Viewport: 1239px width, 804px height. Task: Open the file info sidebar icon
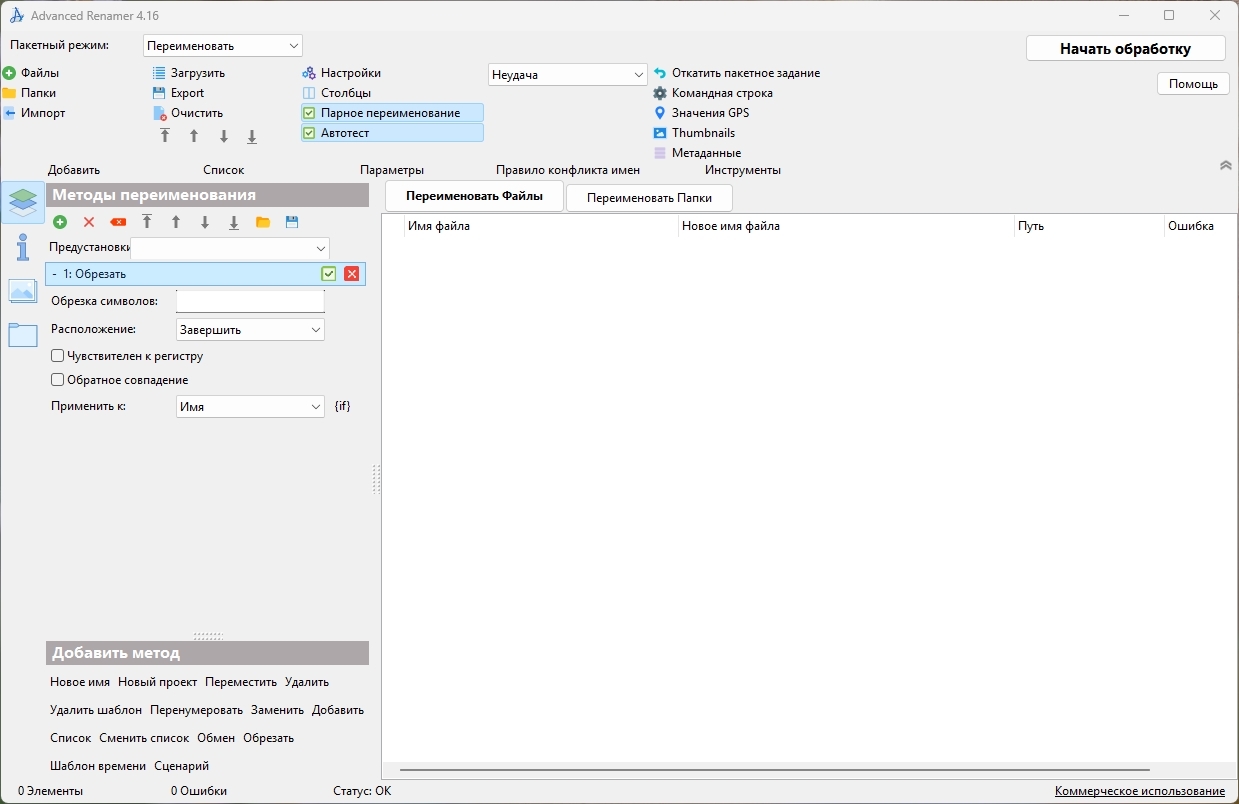[x=23, y=247]
